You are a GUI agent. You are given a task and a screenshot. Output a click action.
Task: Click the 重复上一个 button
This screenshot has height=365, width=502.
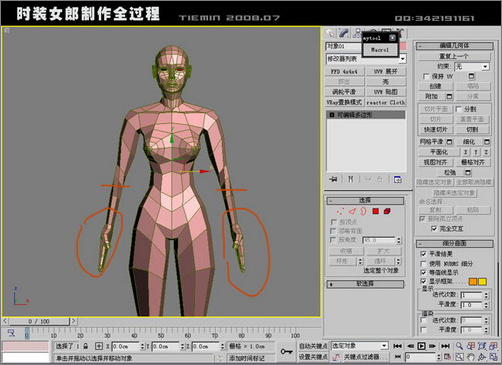(454, 56)
